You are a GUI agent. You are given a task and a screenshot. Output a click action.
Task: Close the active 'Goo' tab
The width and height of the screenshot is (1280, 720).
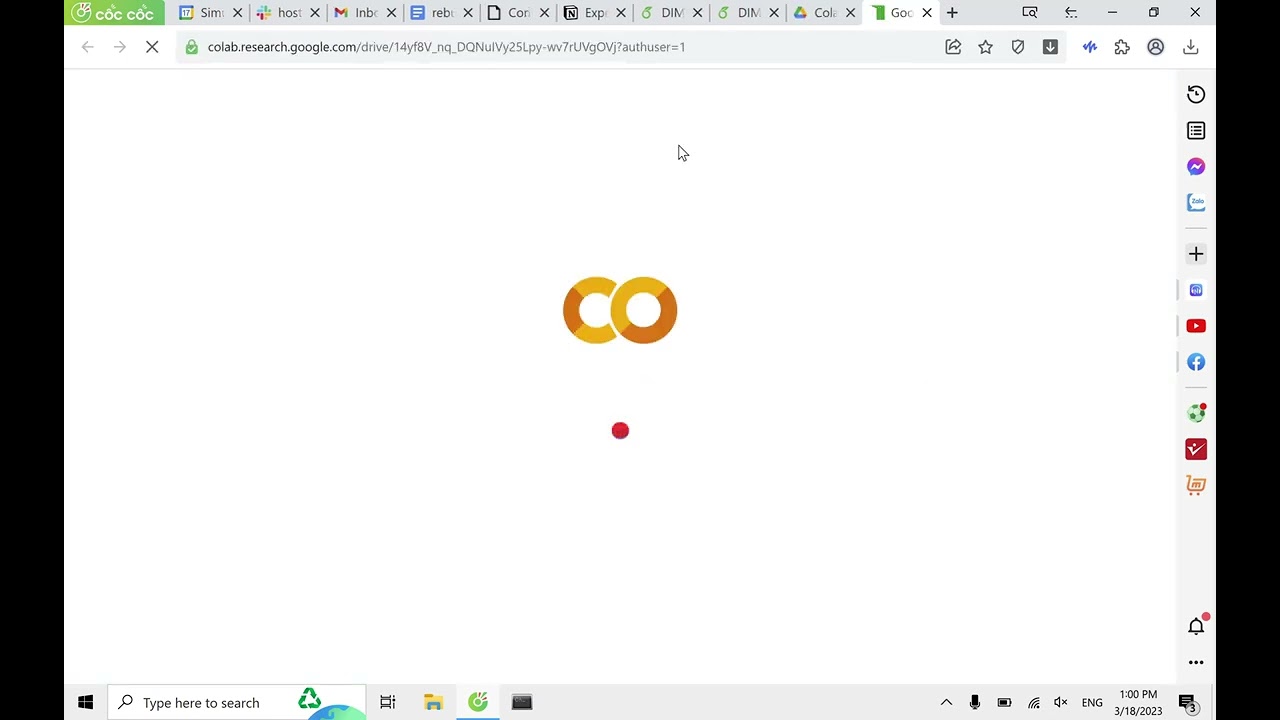(x=927, y=13)
